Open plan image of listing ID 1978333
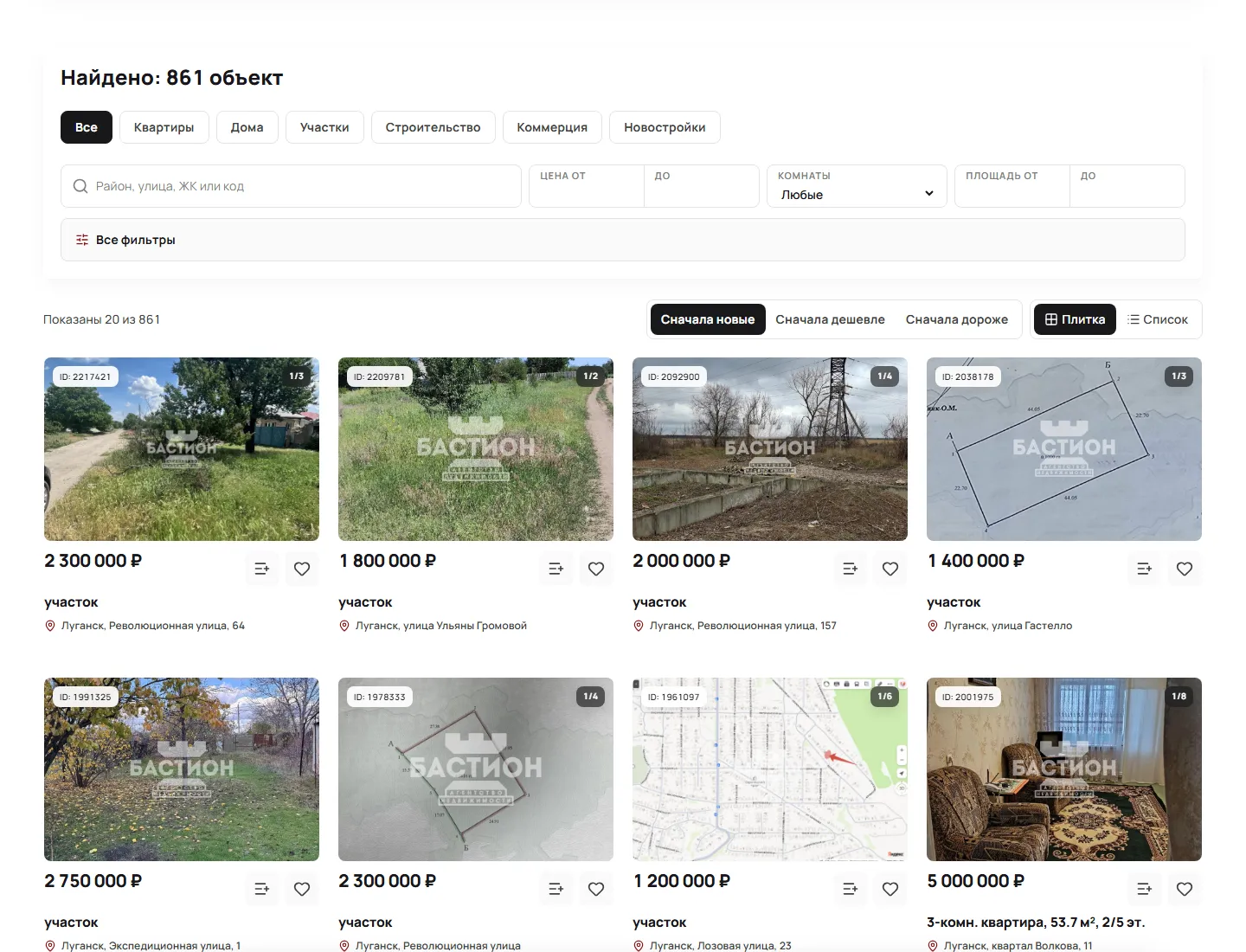The height and width of the screenshot is (952, 1246). [476, 769]
